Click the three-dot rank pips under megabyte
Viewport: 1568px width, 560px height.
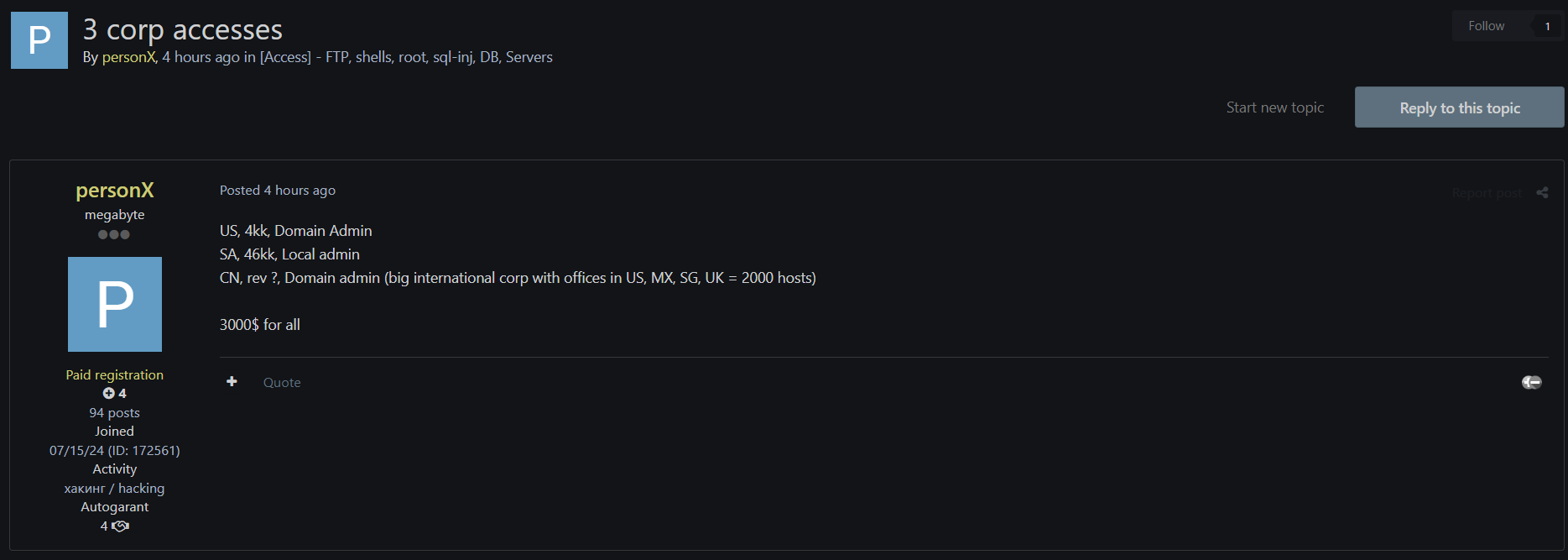[x=114, y=234]
